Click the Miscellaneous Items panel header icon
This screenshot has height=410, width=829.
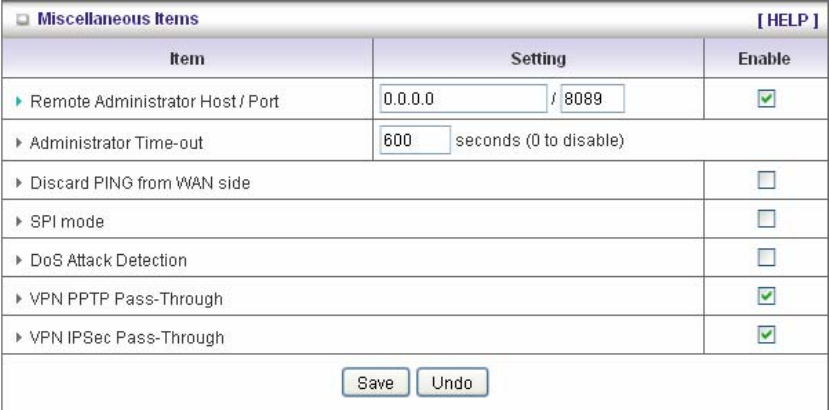[22, 19]
